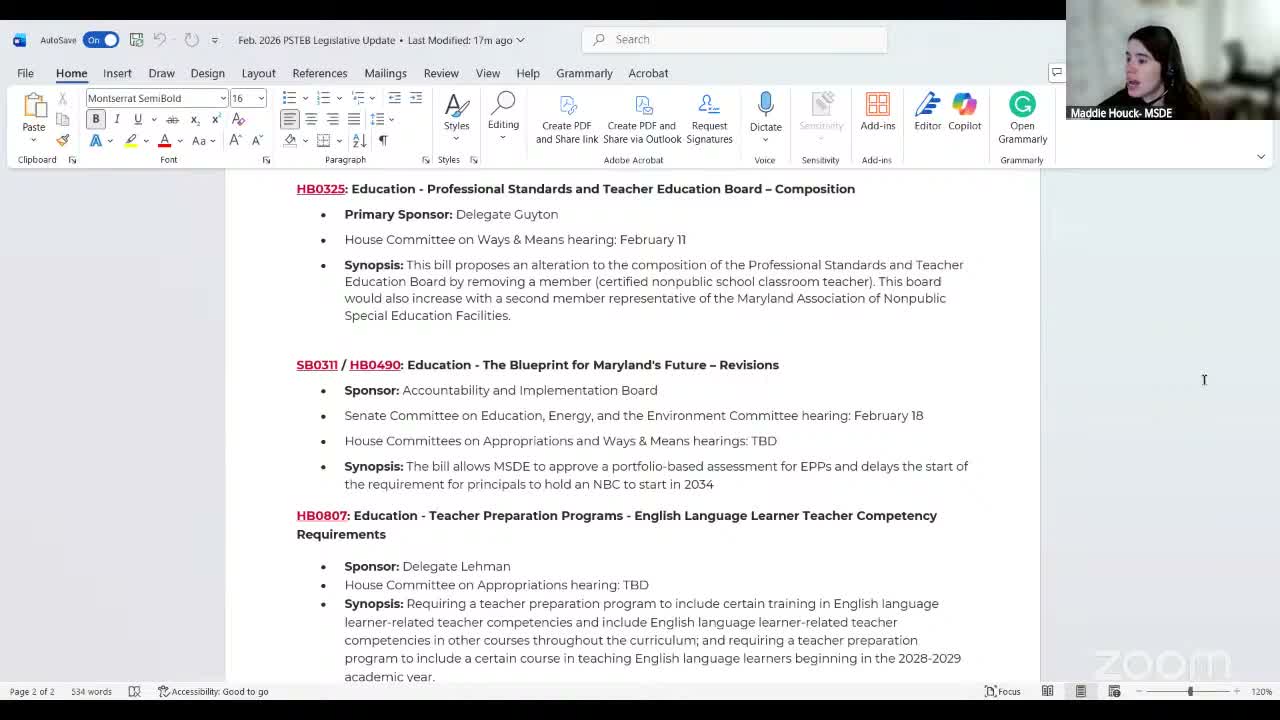Open the File menu
Viewport: 1280px width, 720px height.
coord(25,73)
